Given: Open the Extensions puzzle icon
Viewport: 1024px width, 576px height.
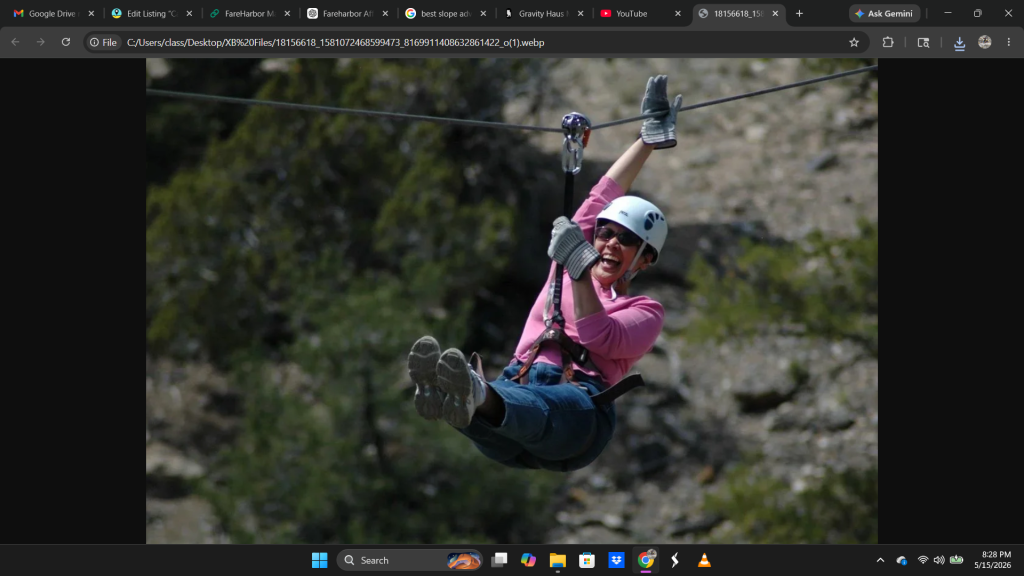Looking at the screenshot, I should 888,42.
